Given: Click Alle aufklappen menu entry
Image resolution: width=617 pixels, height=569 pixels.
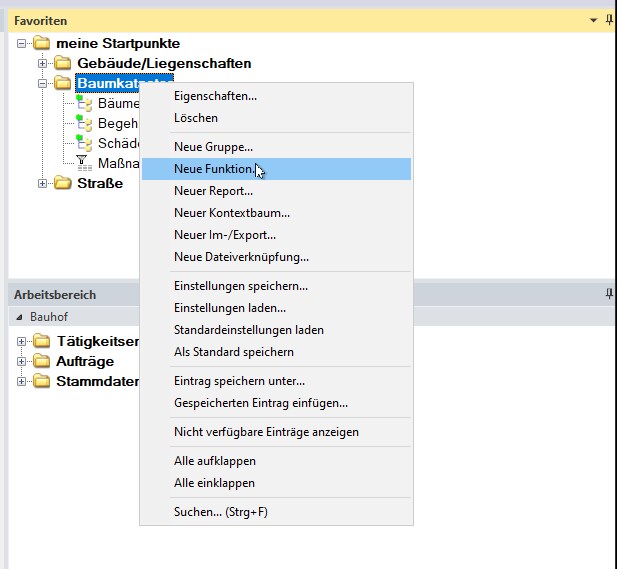Looking at the screenshot, I should click(x=214, y=461).
